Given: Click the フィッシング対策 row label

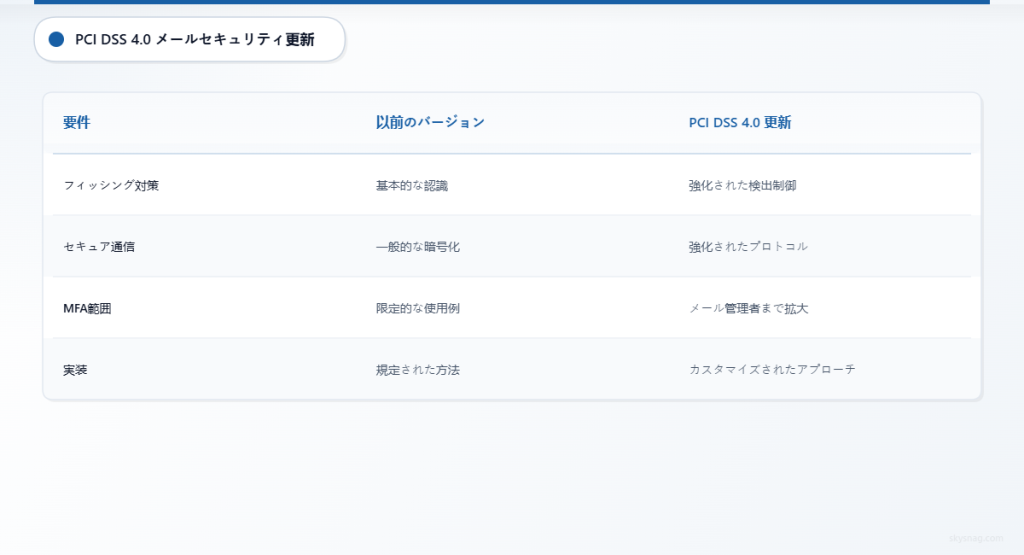Looking at the screenshot, I should [x=111, y=185].
